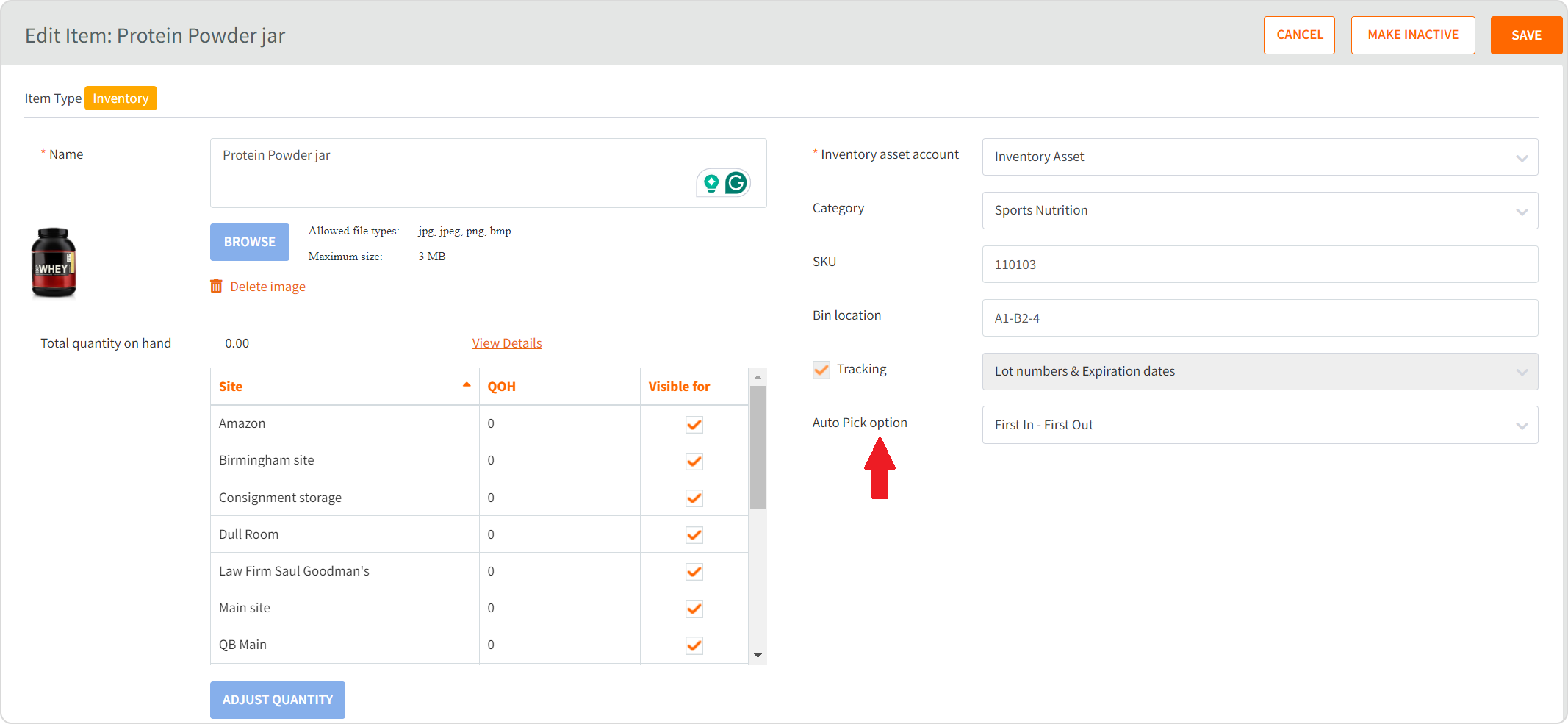
Task: Open the Lot numbers & Expiration dates dropdown
Action: [x=1260, y=371]
